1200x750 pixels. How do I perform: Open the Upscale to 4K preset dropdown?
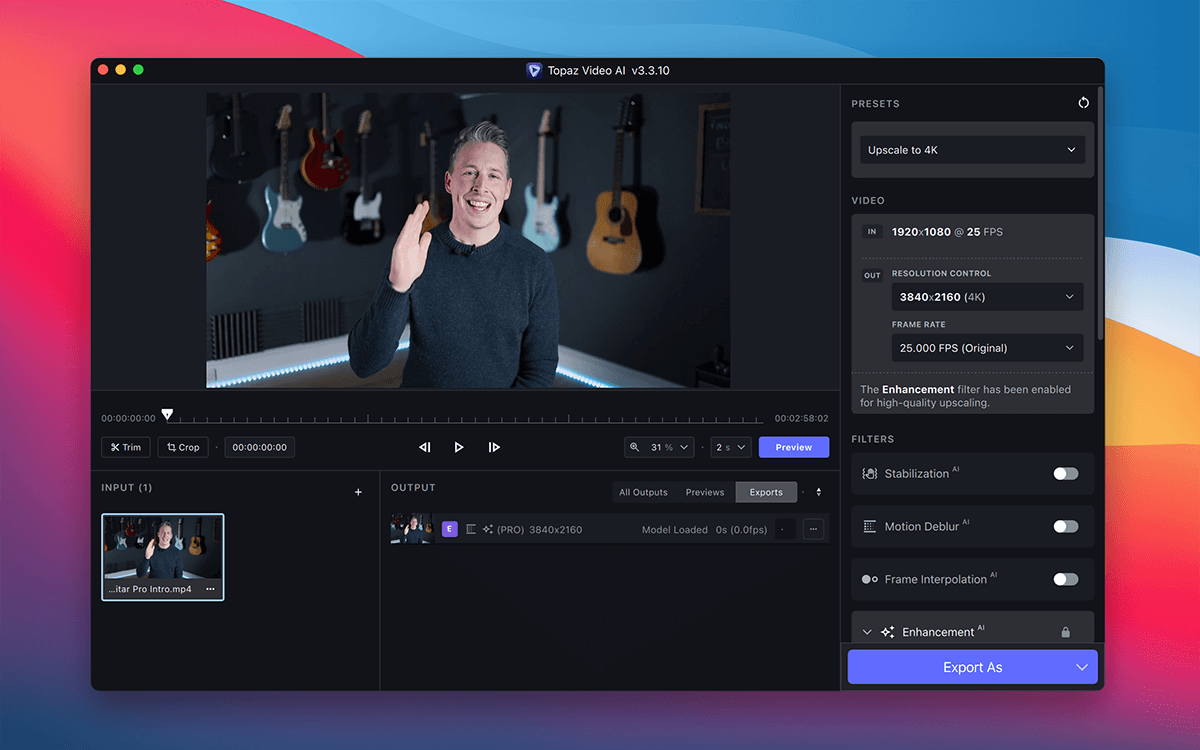(x=972, y=150)
